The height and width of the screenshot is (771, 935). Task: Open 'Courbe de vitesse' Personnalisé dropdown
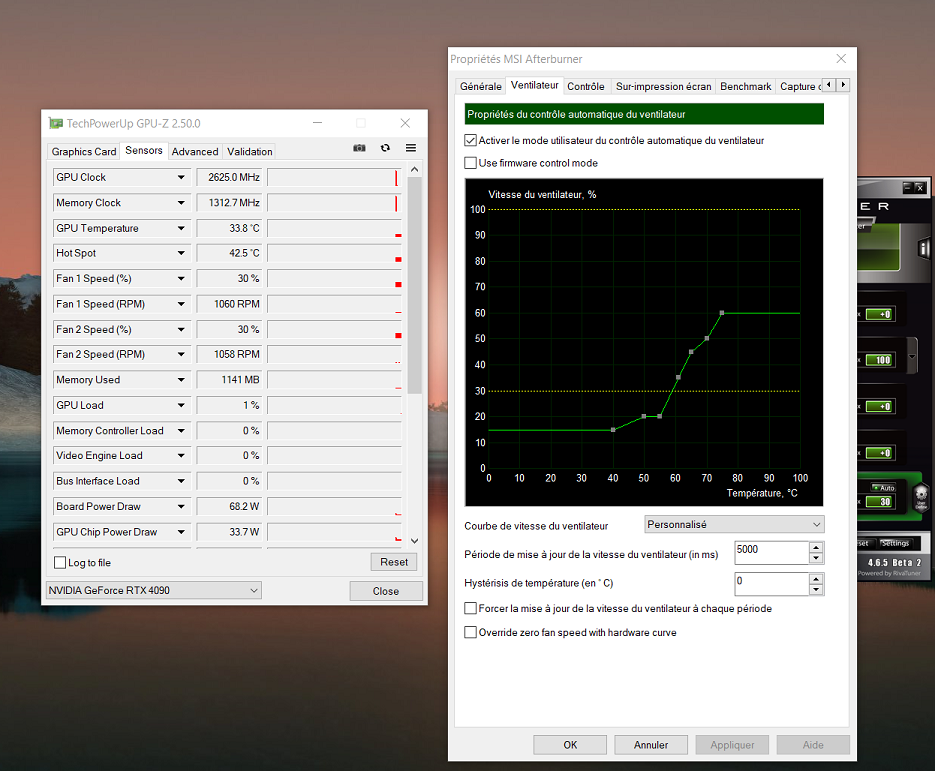733,524
